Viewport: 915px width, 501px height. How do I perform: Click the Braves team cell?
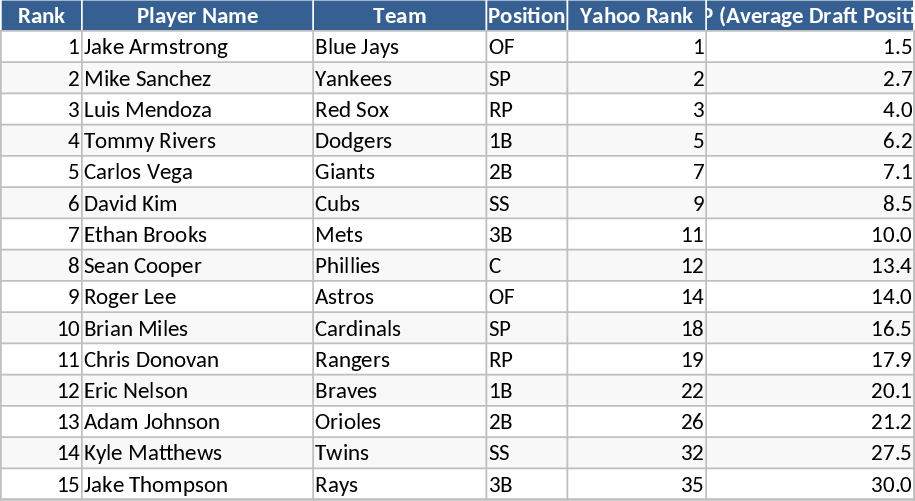(x=399, y=391)
